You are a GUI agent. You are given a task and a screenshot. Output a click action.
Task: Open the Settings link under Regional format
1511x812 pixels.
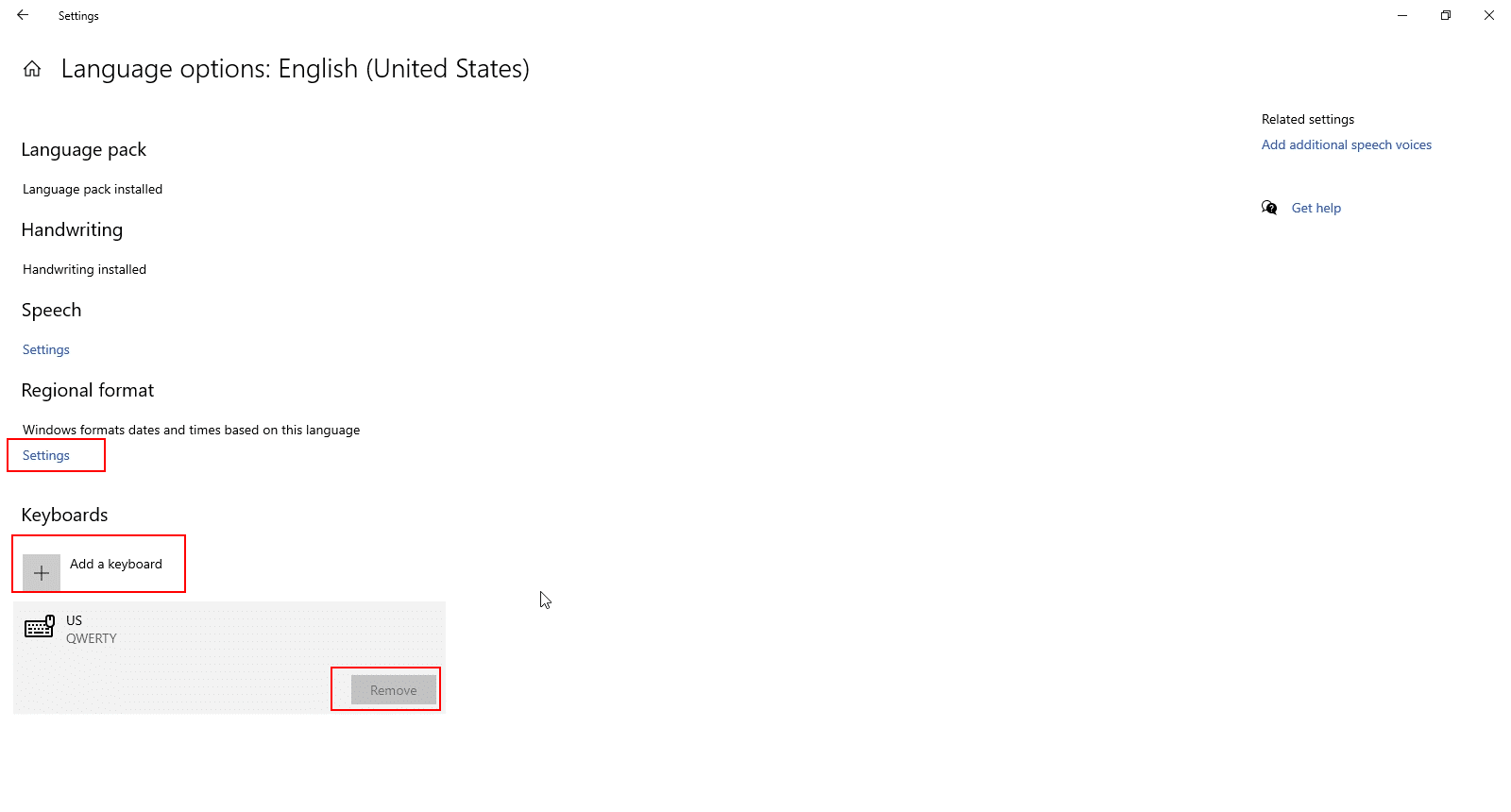(46, 455)
